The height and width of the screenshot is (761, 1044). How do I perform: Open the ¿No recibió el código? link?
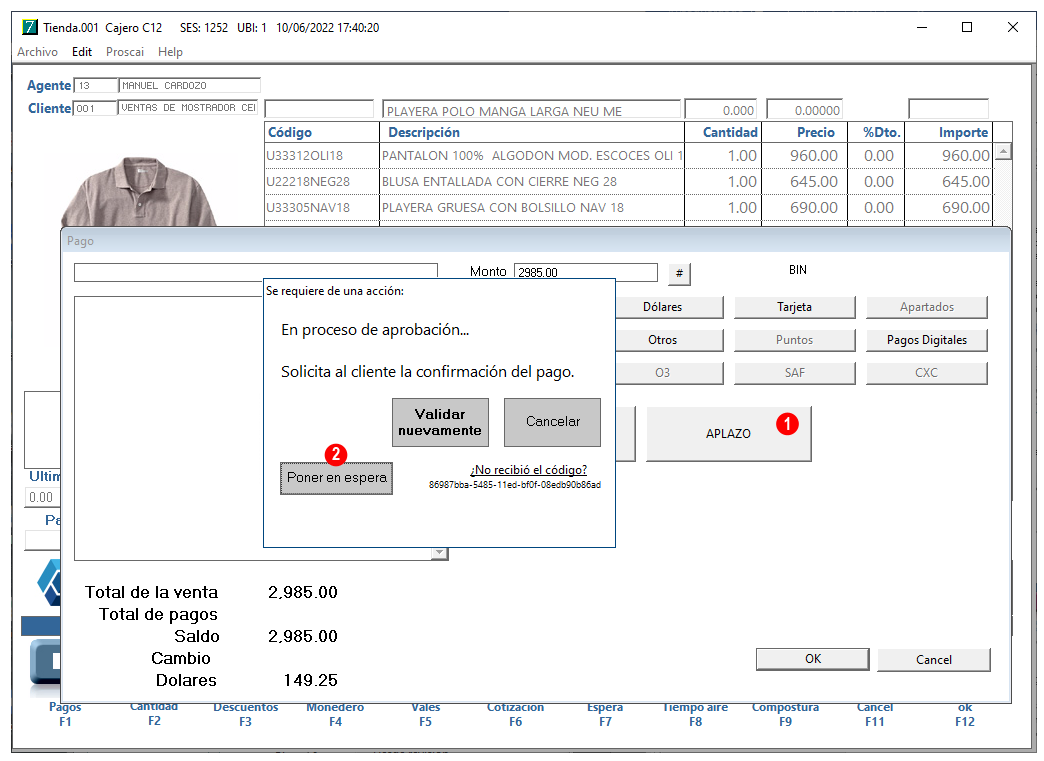(529, 470)
